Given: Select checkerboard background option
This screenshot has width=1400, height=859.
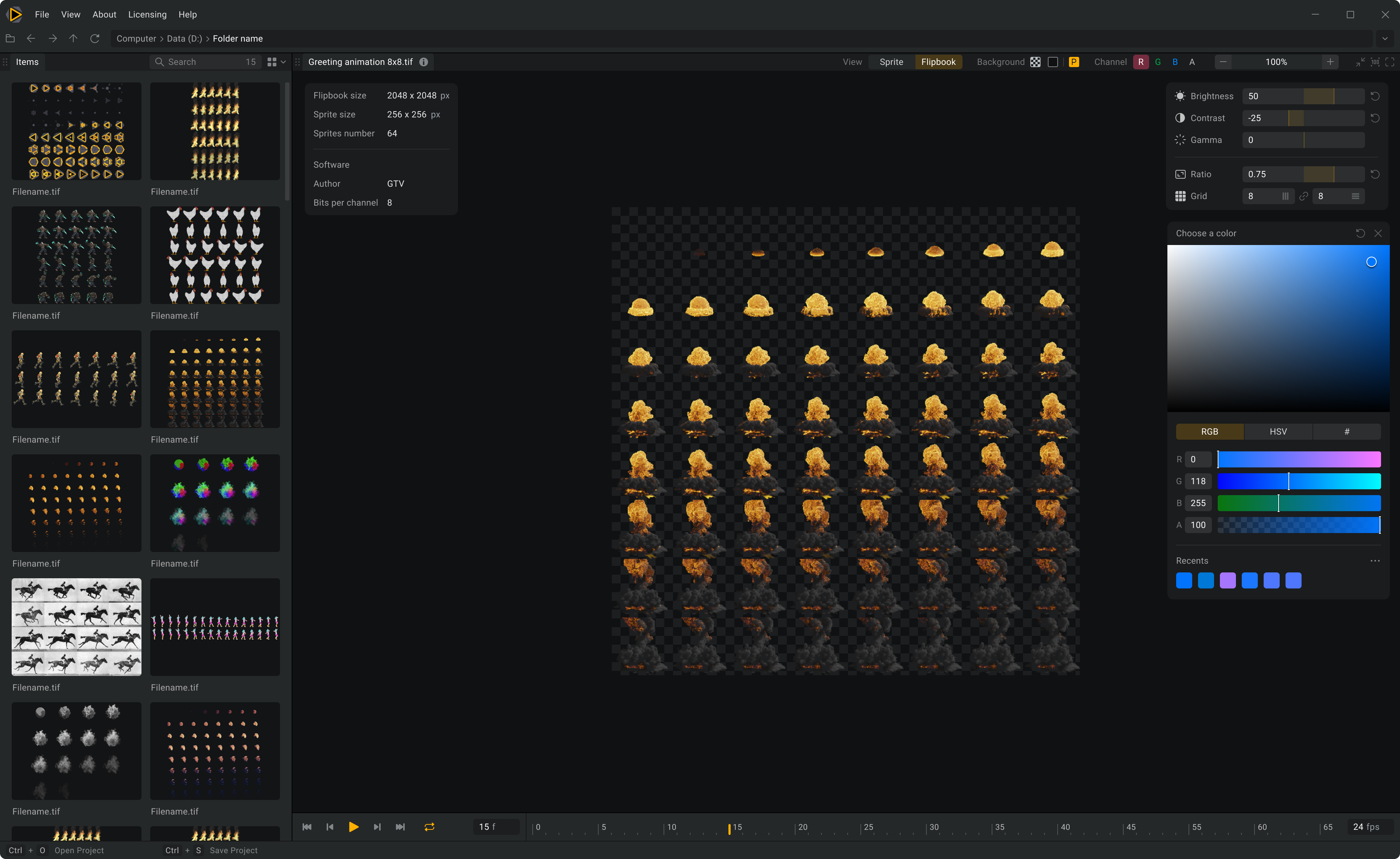Looking at the screenshot, I should coord(1035,62).
